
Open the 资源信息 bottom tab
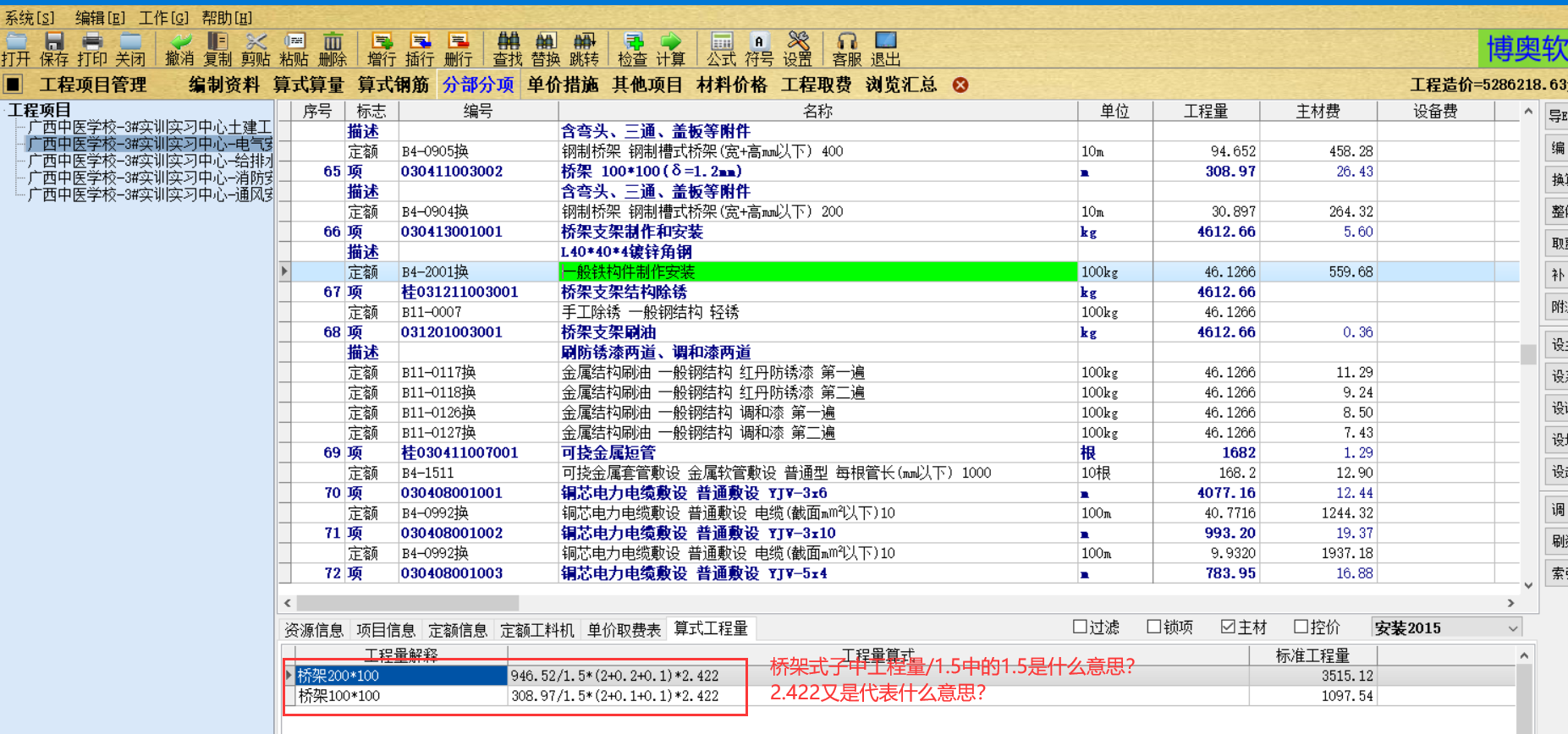click(x=314, y=630)
